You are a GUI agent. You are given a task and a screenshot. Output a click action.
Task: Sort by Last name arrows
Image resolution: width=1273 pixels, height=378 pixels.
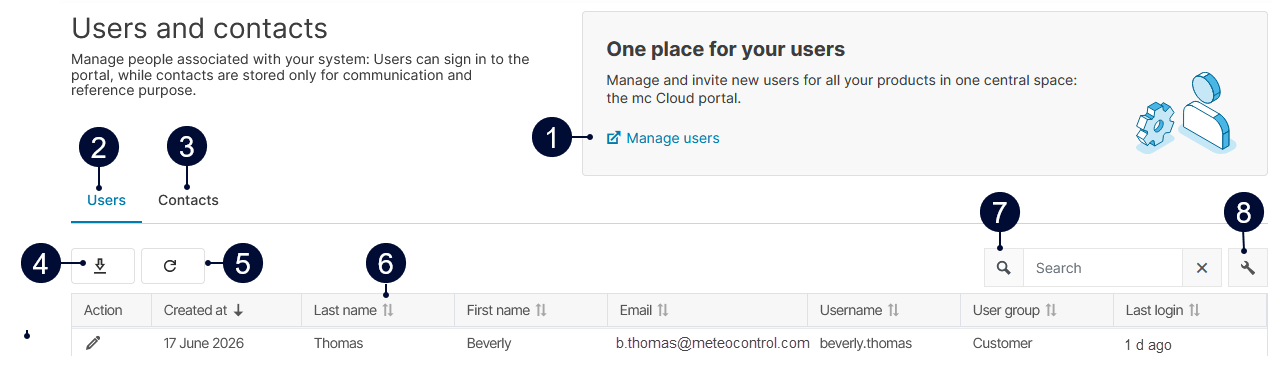388,311
